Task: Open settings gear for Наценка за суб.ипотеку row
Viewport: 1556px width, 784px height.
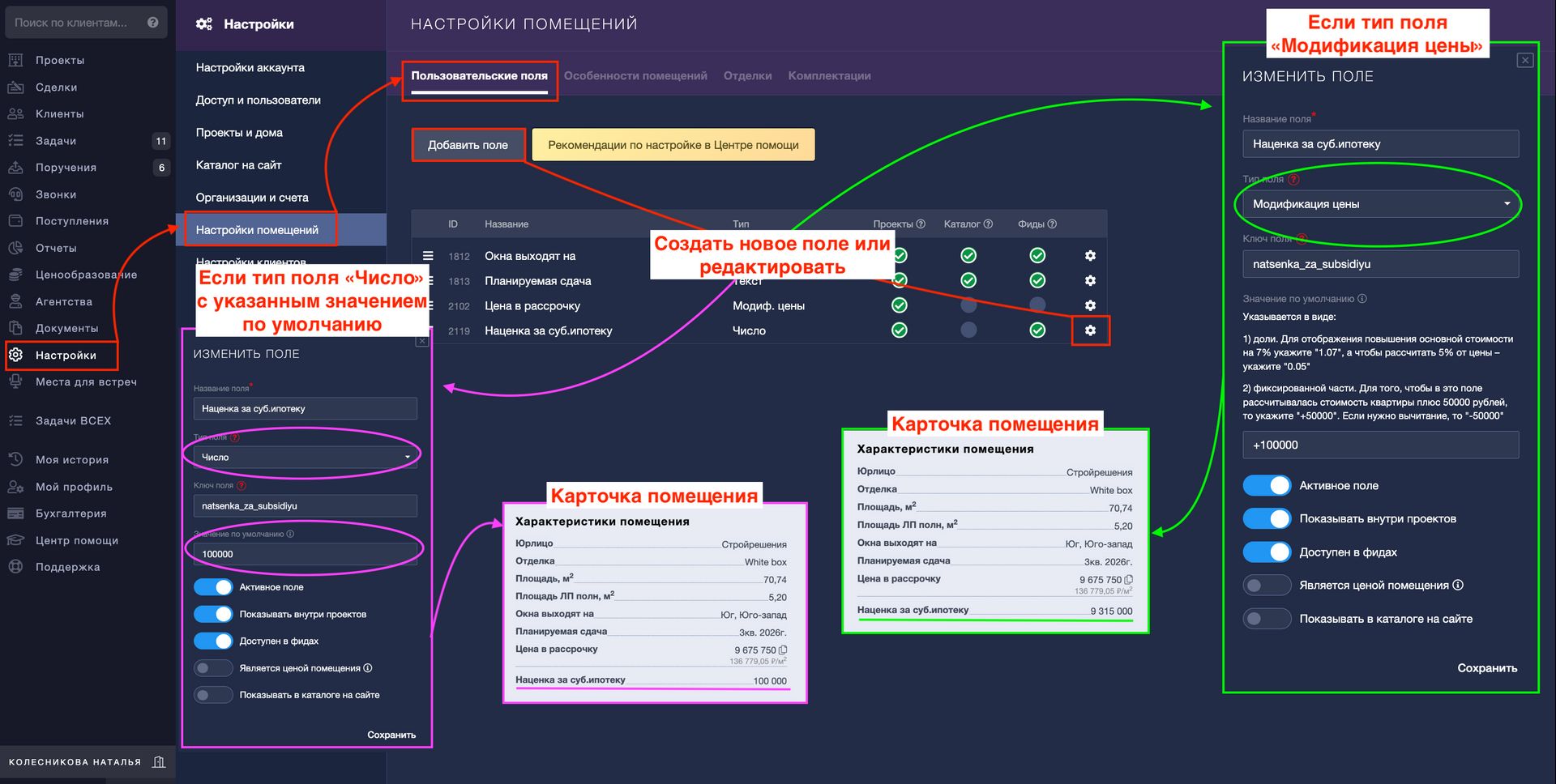Action: click(x=1090, y=330)
